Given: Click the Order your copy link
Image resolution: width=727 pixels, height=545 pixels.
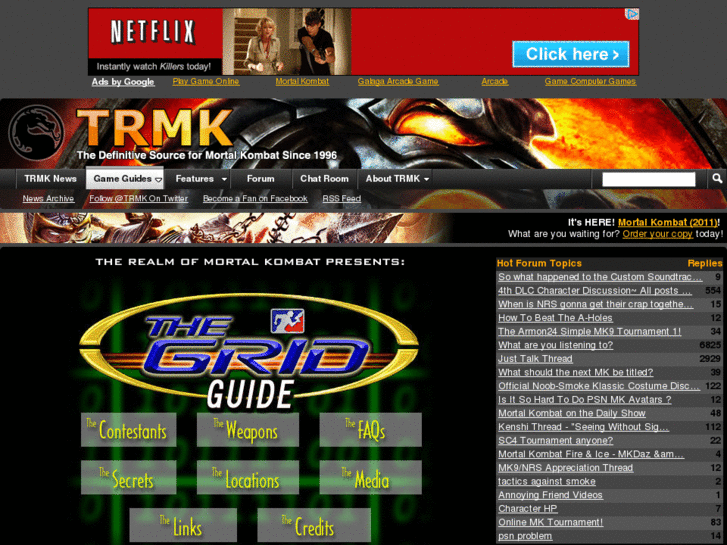Looking at the screenshot, I should (657, 234).
